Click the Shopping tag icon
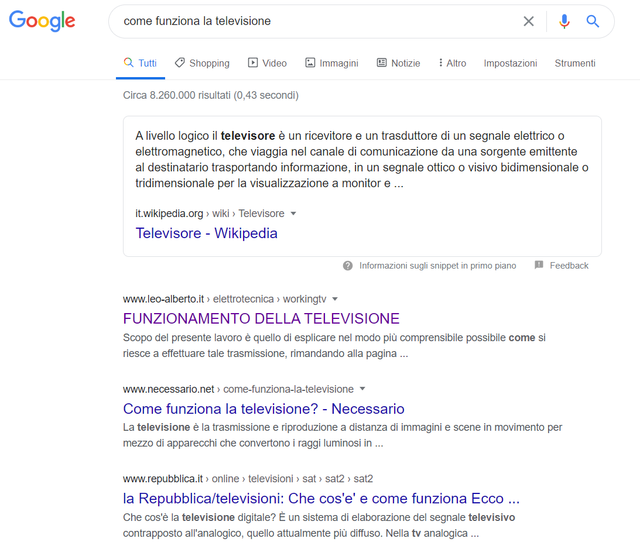 [180, 62]
